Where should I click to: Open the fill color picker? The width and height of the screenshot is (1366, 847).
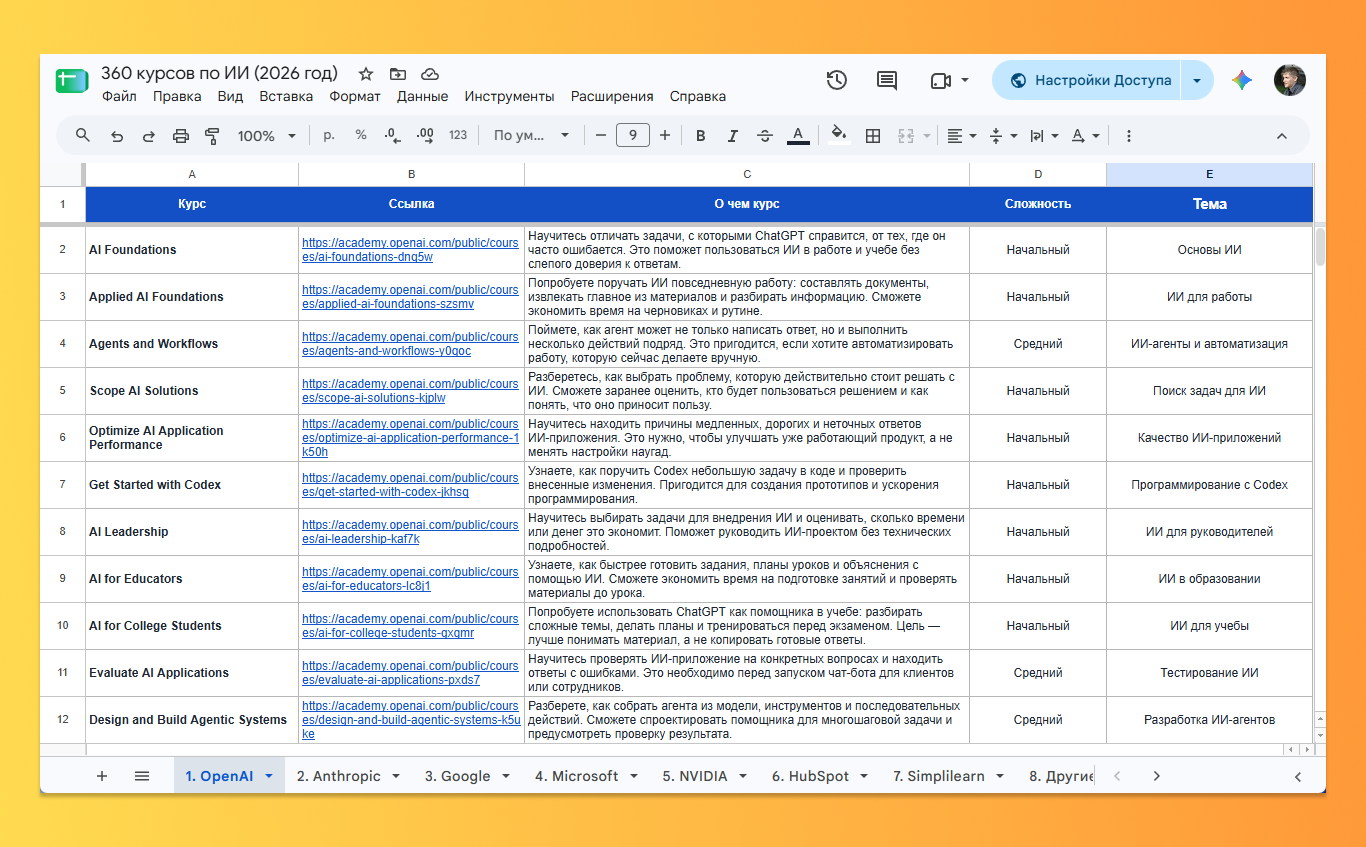(840, 136)
